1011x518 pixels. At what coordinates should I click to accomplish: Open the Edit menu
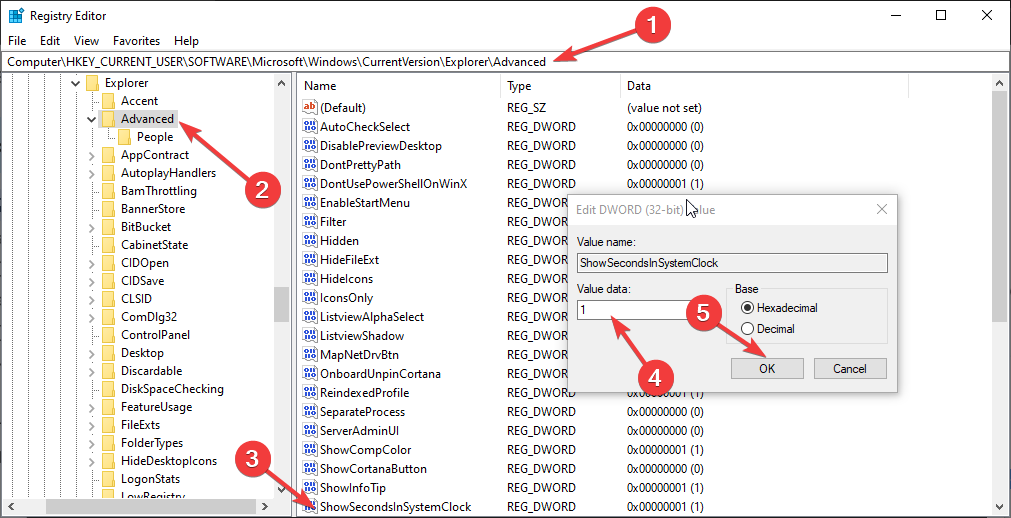click(x=50, y=41)
